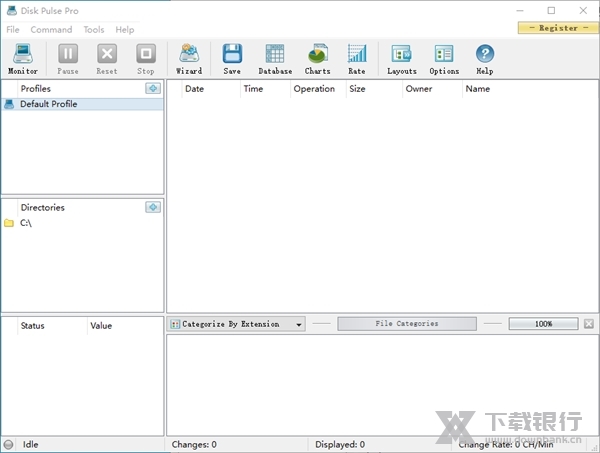
Task: Save results using the Save icon
Action: (x=232, y=59)
